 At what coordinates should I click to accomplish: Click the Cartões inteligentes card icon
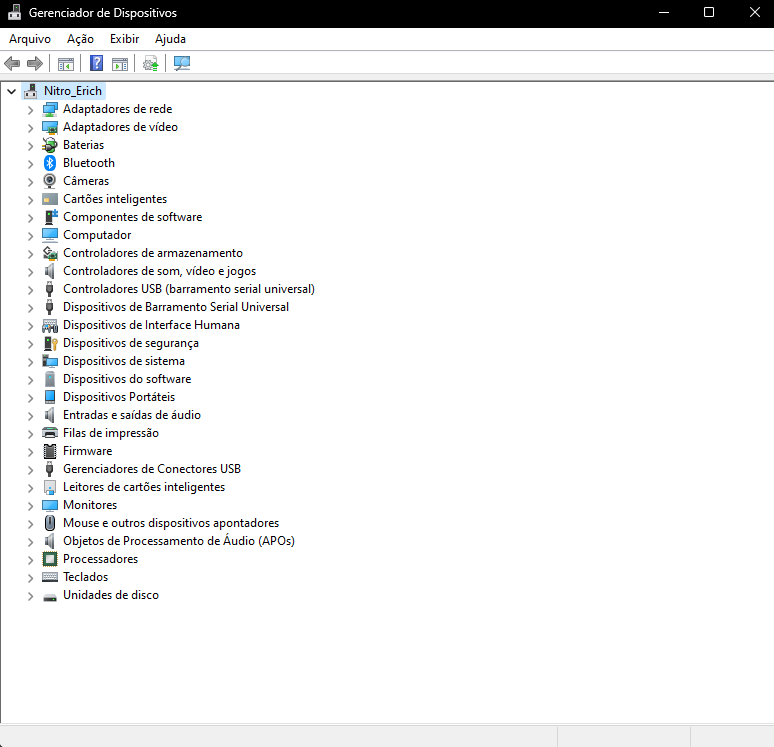(x=50, y=199)
